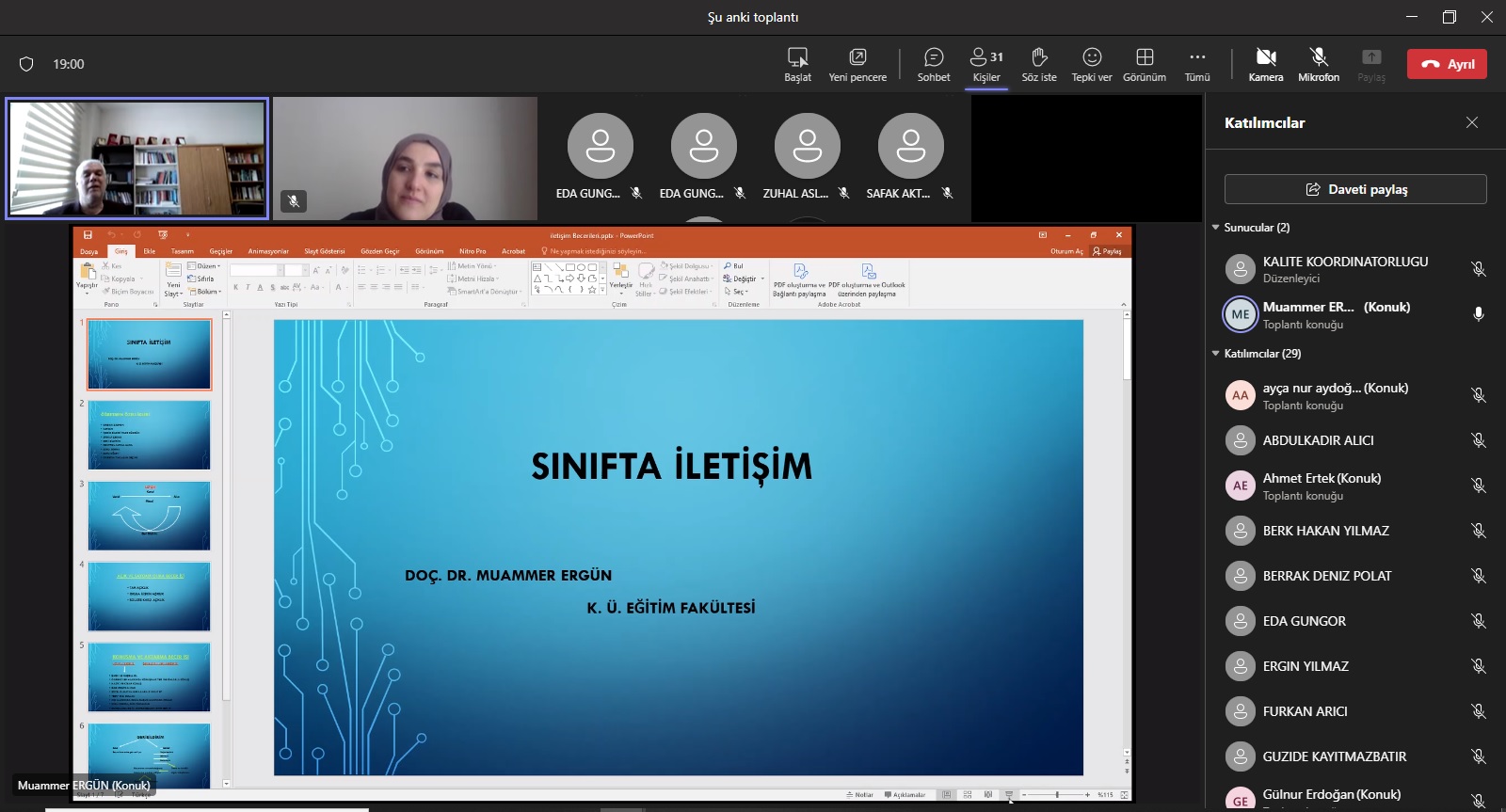Click the muted mic beside ABDULKADIR ALICI
1506x812 pixels.
1479,440
